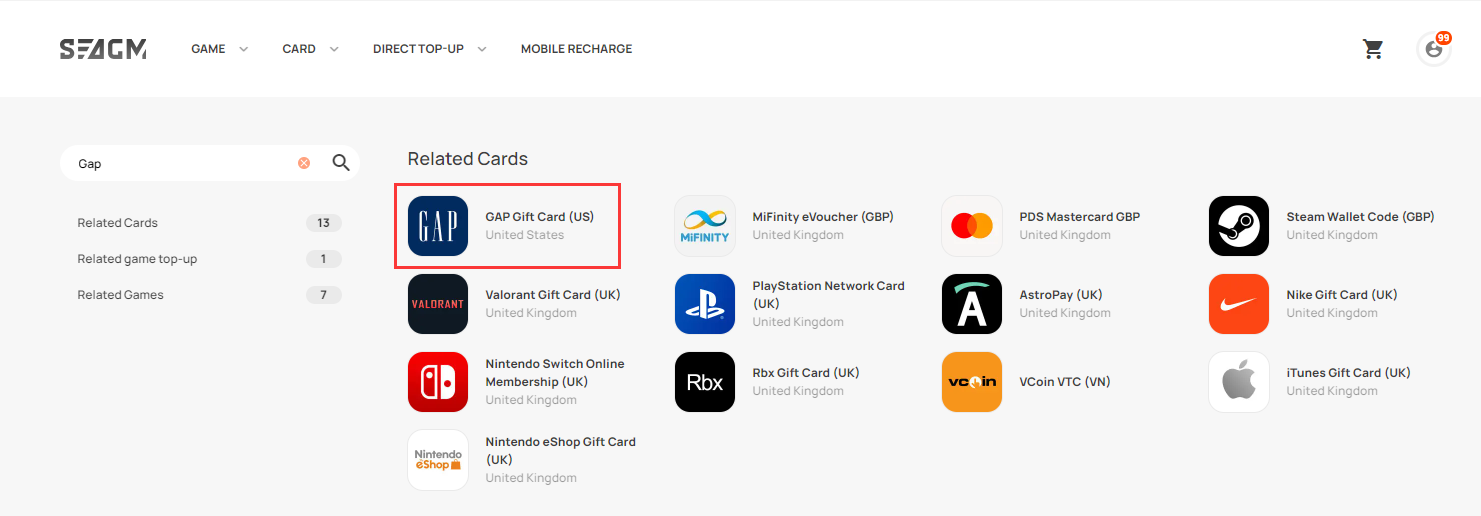Select the GAP logo thumbnail
Screen dimensions: 1481x516
click(x=438, y=226)
